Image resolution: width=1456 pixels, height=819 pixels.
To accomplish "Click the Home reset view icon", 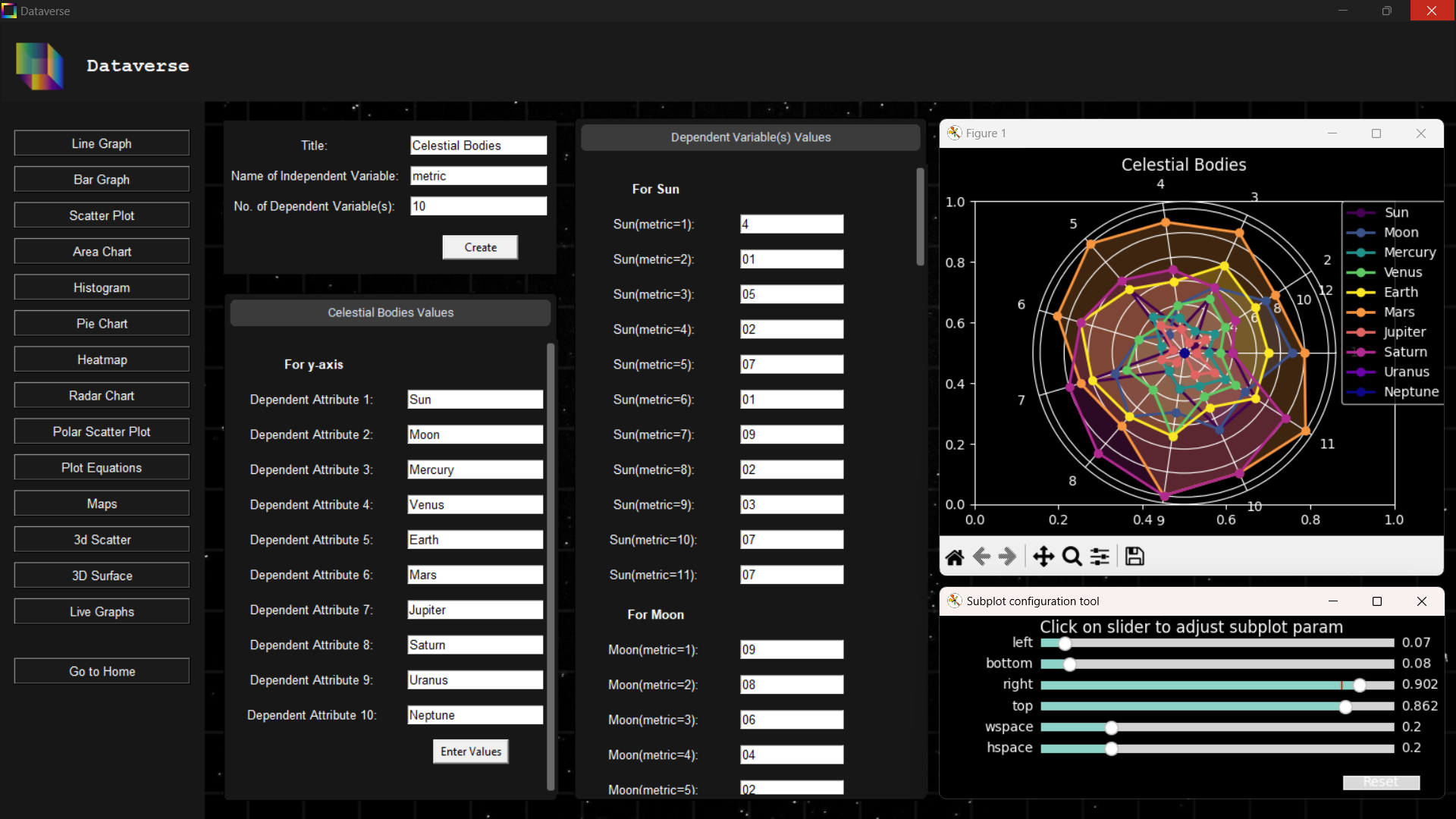I will (955, 557).
